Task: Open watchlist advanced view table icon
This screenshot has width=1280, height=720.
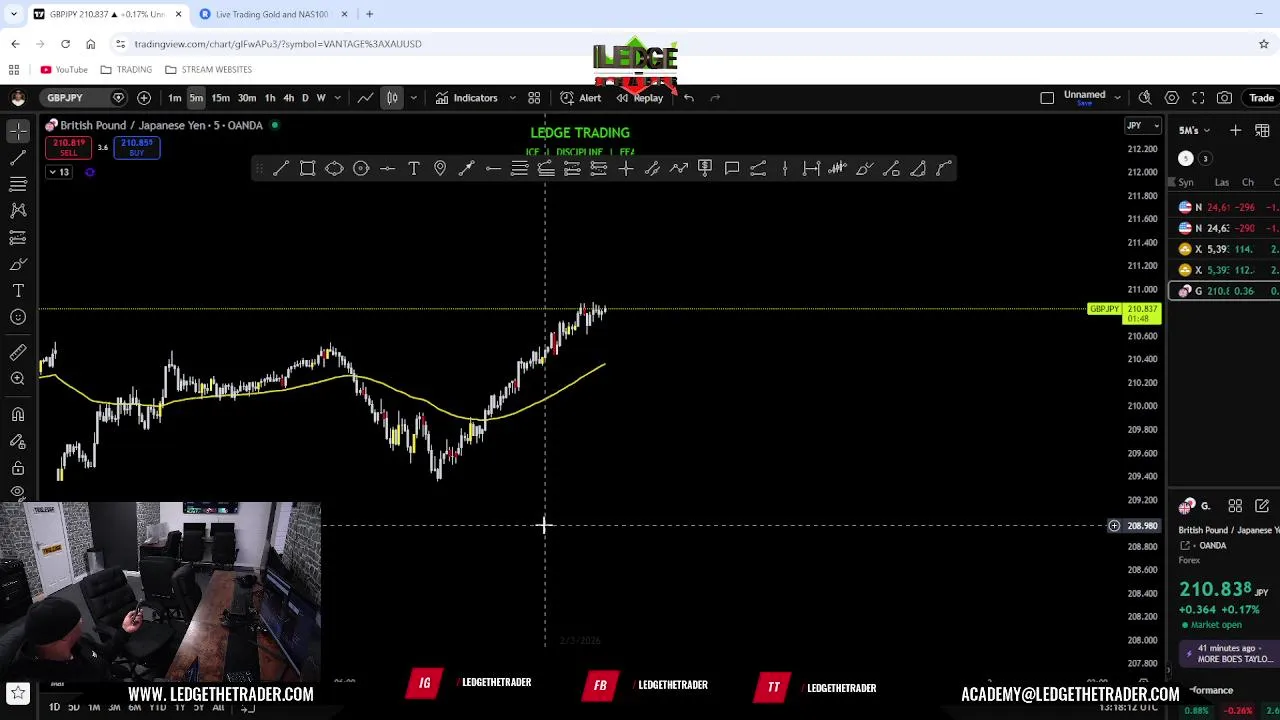Action: click(x=1262, y=130)
